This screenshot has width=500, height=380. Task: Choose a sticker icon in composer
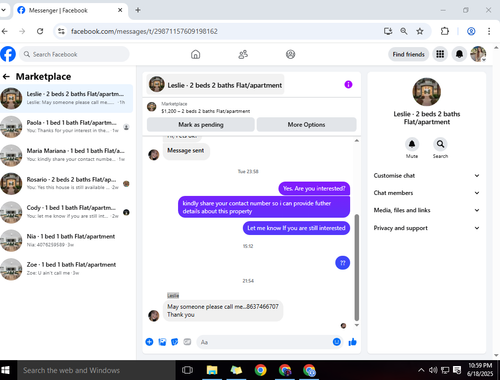[x=175, y=342]
